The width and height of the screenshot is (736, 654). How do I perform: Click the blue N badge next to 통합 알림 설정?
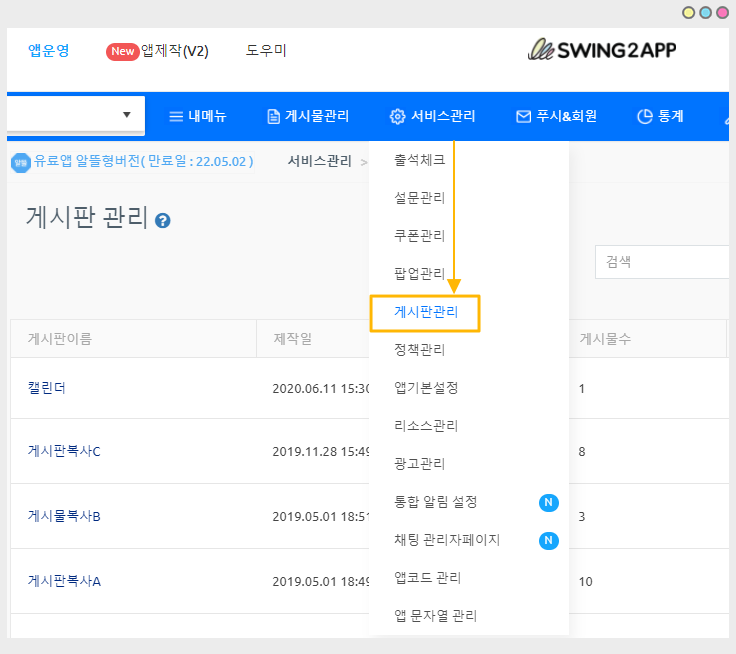[548, 502]
